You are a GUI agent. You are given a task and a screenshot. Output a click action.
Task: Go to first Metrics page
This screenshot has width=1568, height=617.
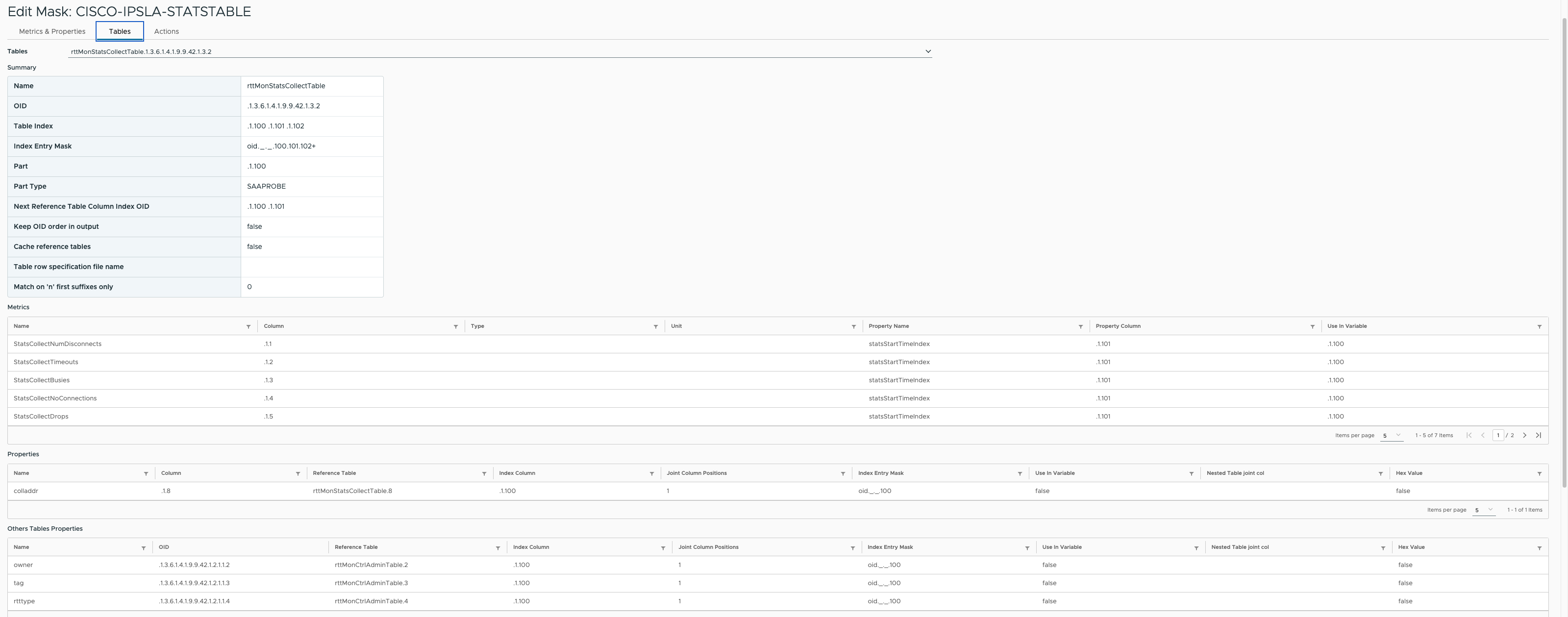(1469, 435)
